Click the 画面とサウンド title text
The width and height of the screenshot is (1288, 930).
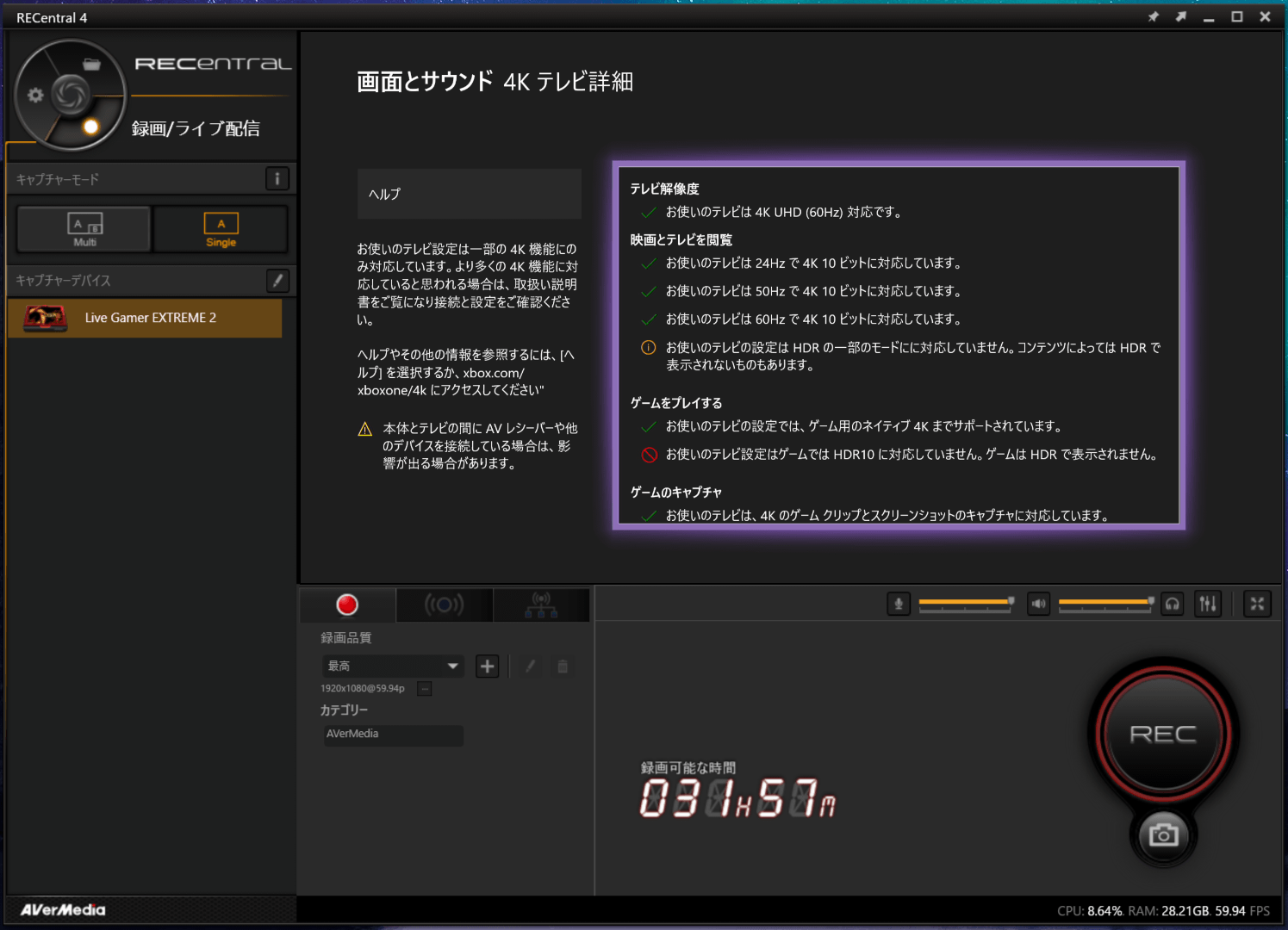click(x=425, y=82)
